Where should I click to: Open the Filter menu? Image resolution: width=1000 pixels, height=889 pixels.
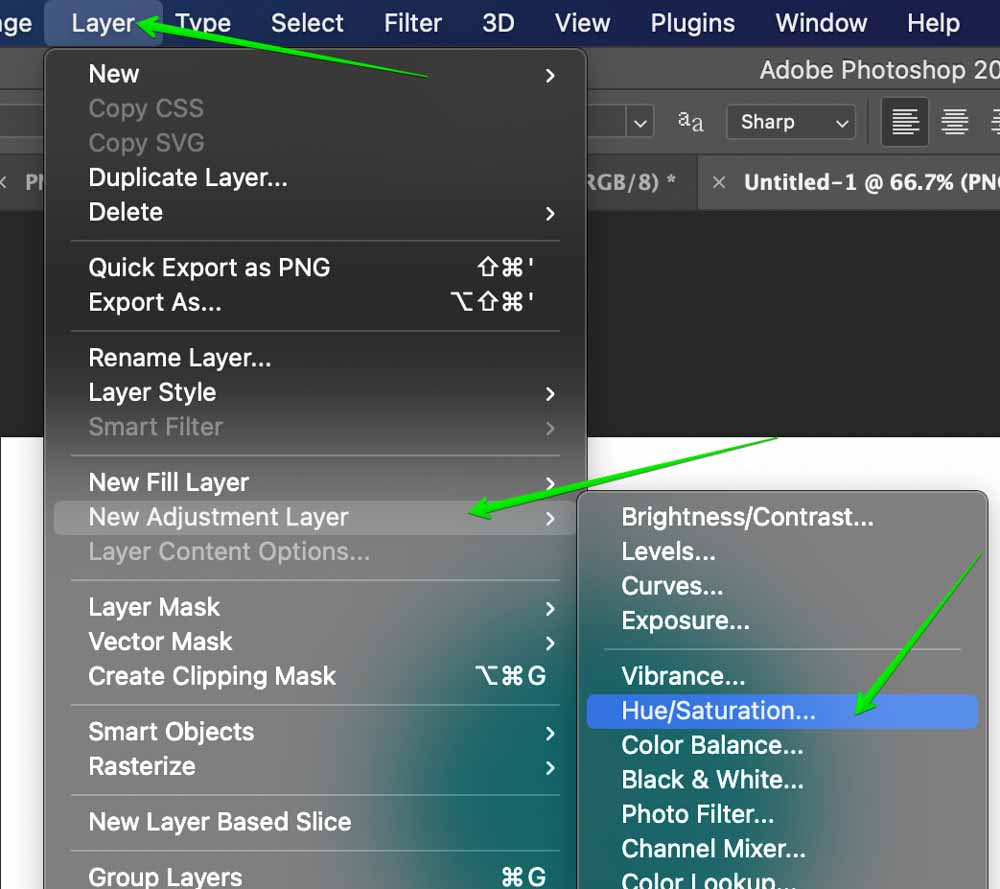pyautogui.click(x=412, y=22)
